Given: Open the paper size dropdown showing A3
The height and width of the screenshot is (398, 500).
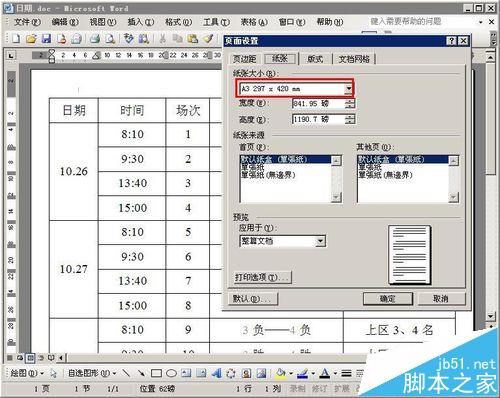Looking at the screenshot, I should coord(348,89).
